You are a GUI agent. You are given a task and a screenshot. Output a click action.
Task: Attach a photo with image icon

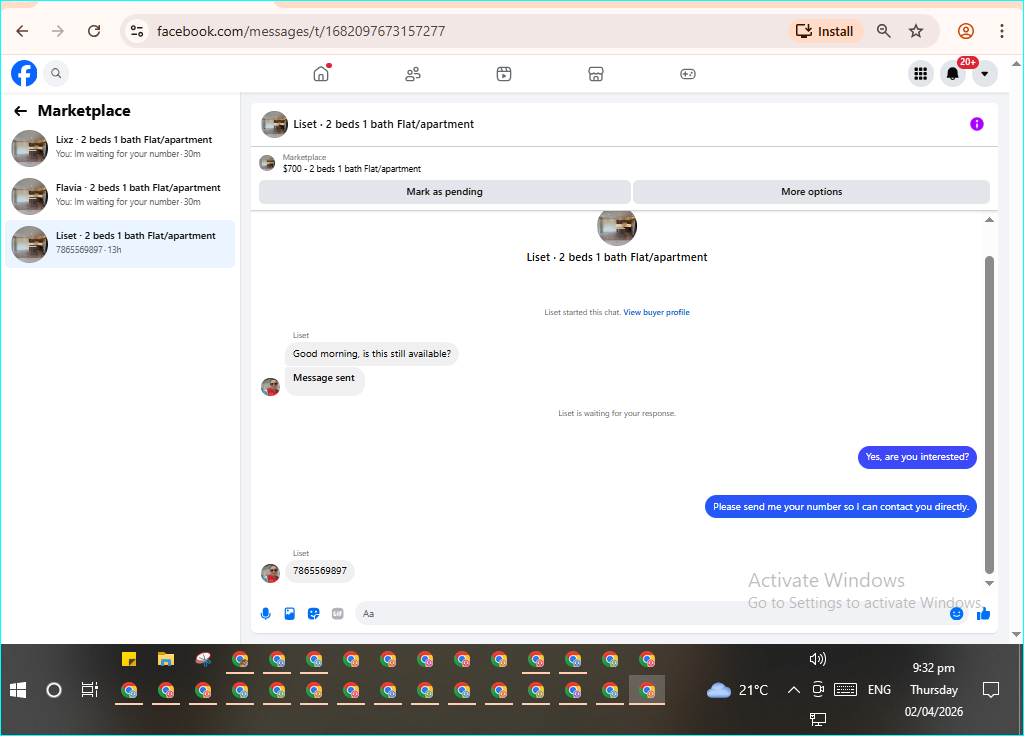[289, 613]
